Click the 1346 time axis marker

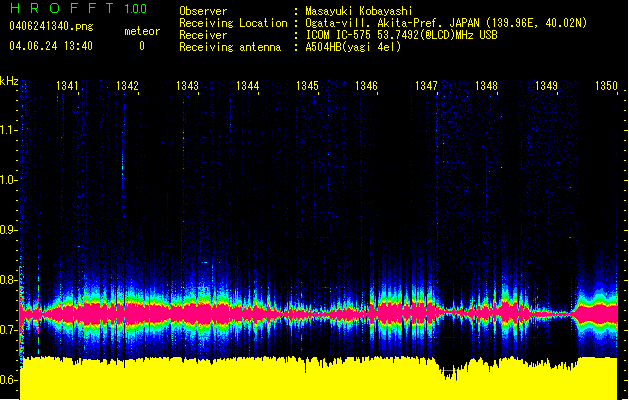pos(367,86)
